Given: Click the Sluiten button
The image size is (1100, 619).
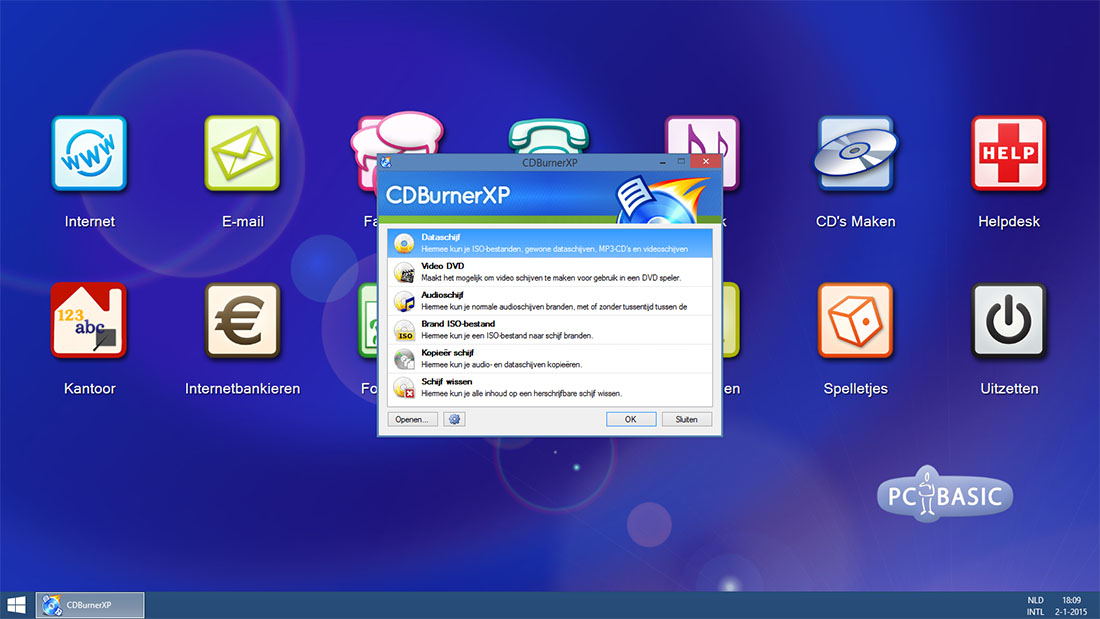Looking at the screenshot, I should [x=686, y=419].
